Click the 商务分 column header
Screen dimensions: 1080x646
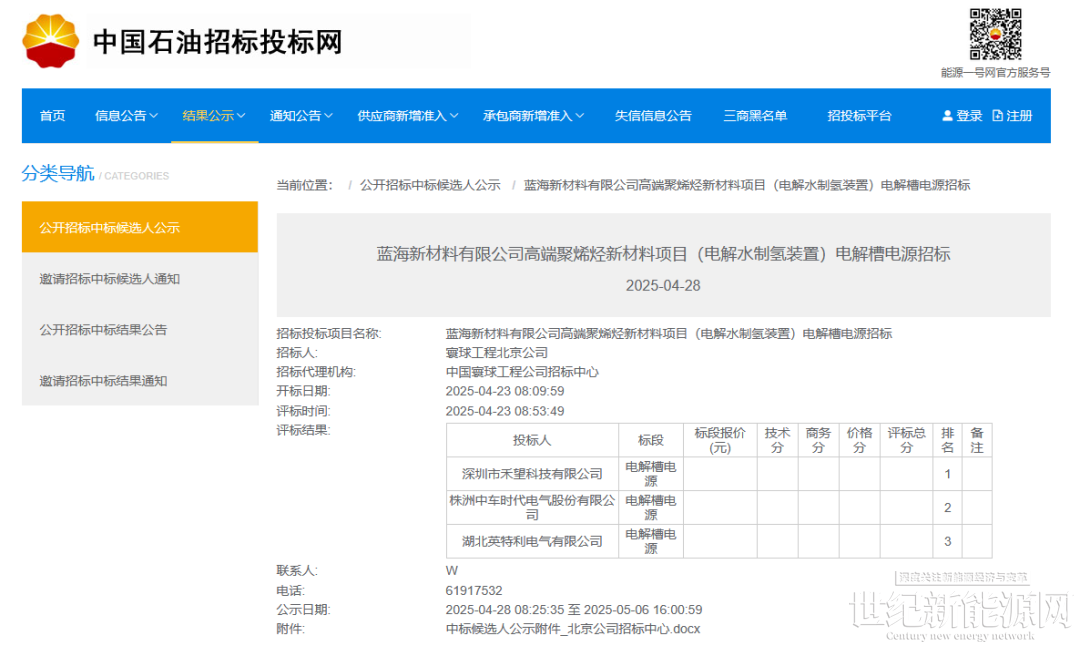(x=818, y=440)
